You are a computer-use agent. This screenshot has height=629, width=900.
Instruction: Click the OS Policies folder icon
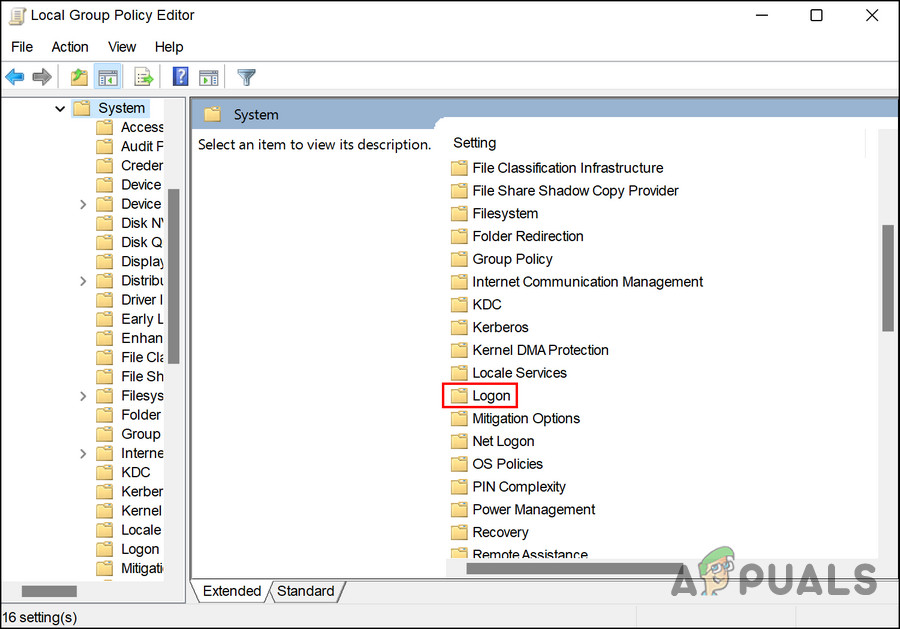click(x=459, y=464)
